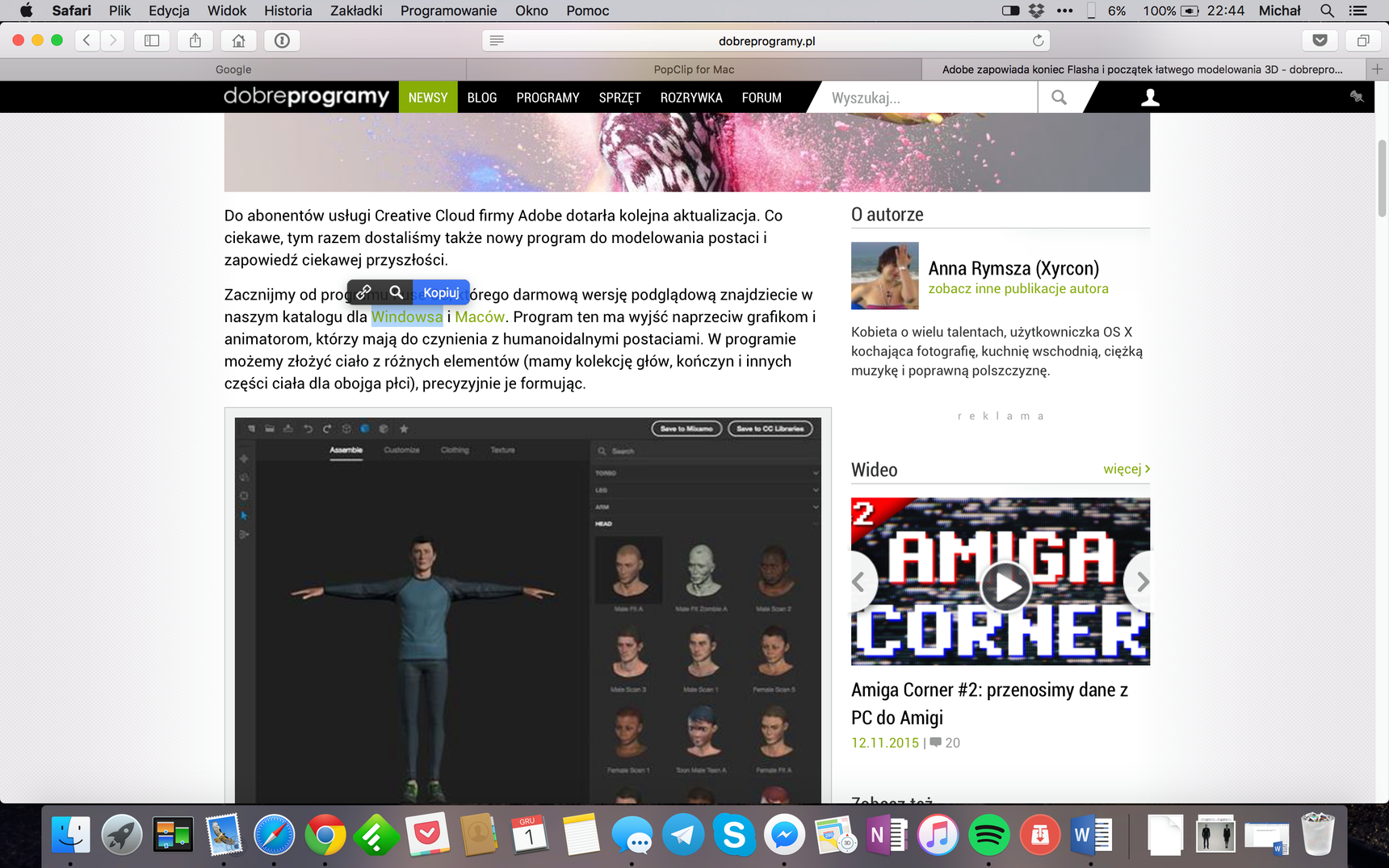
Task: Open the NEWSY navigation section
Action: pyautogui.click(x=428, y=98)
